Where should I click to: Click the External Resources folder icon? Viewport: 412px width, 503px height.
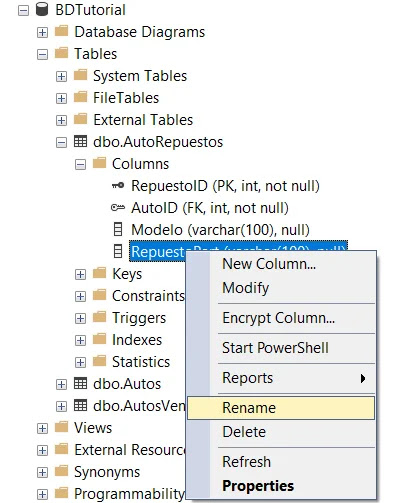(61, 449)
